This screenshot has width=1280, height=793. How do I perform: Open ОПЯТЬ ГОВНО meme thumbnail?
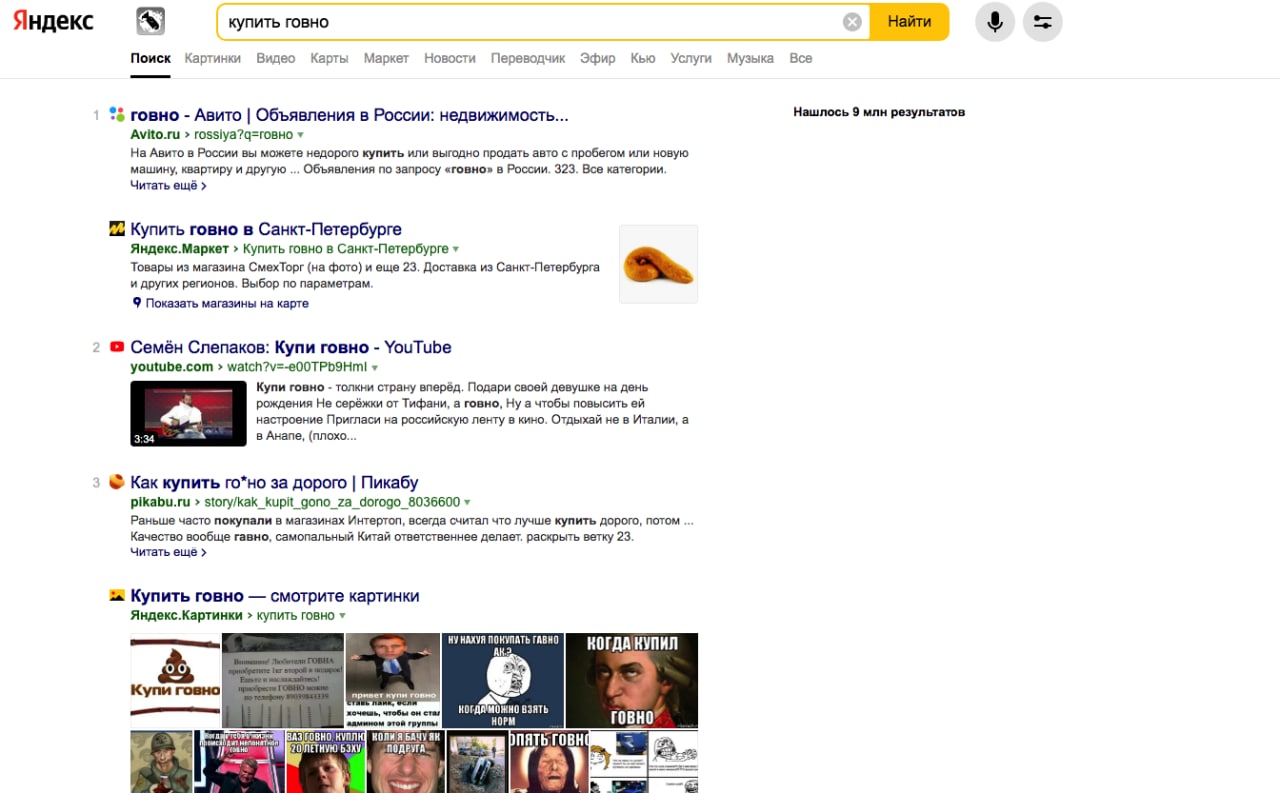(x=549, y=761)
